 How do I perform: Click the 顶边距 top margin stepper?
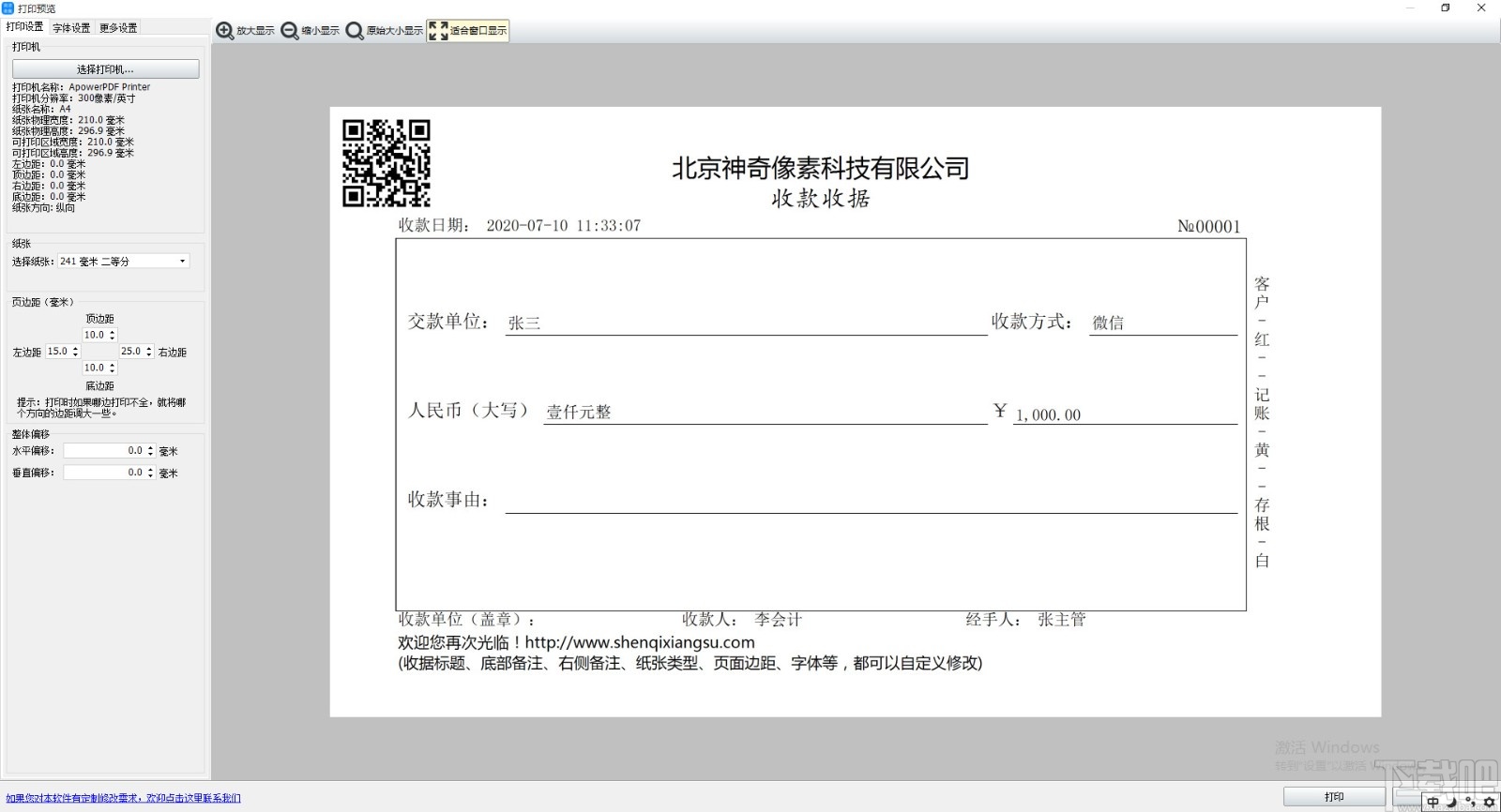tap(99, 335)
